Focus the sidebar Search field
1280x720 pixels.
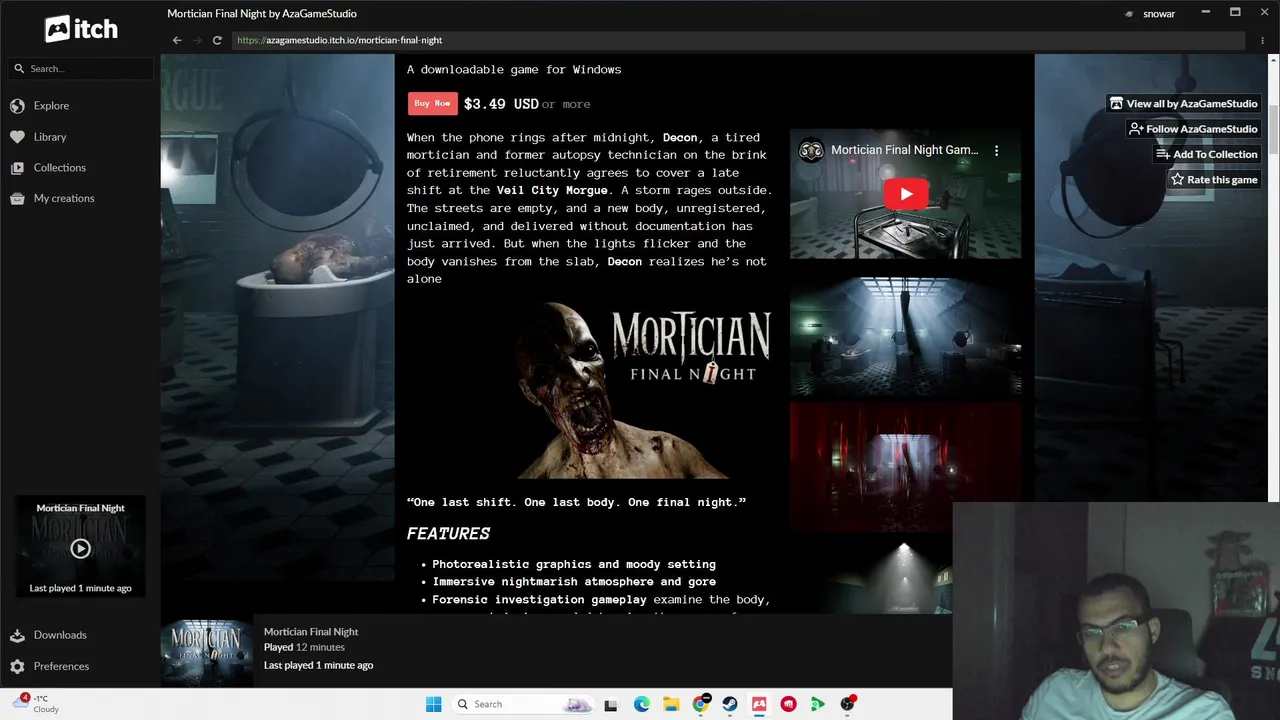coord(80,69)
